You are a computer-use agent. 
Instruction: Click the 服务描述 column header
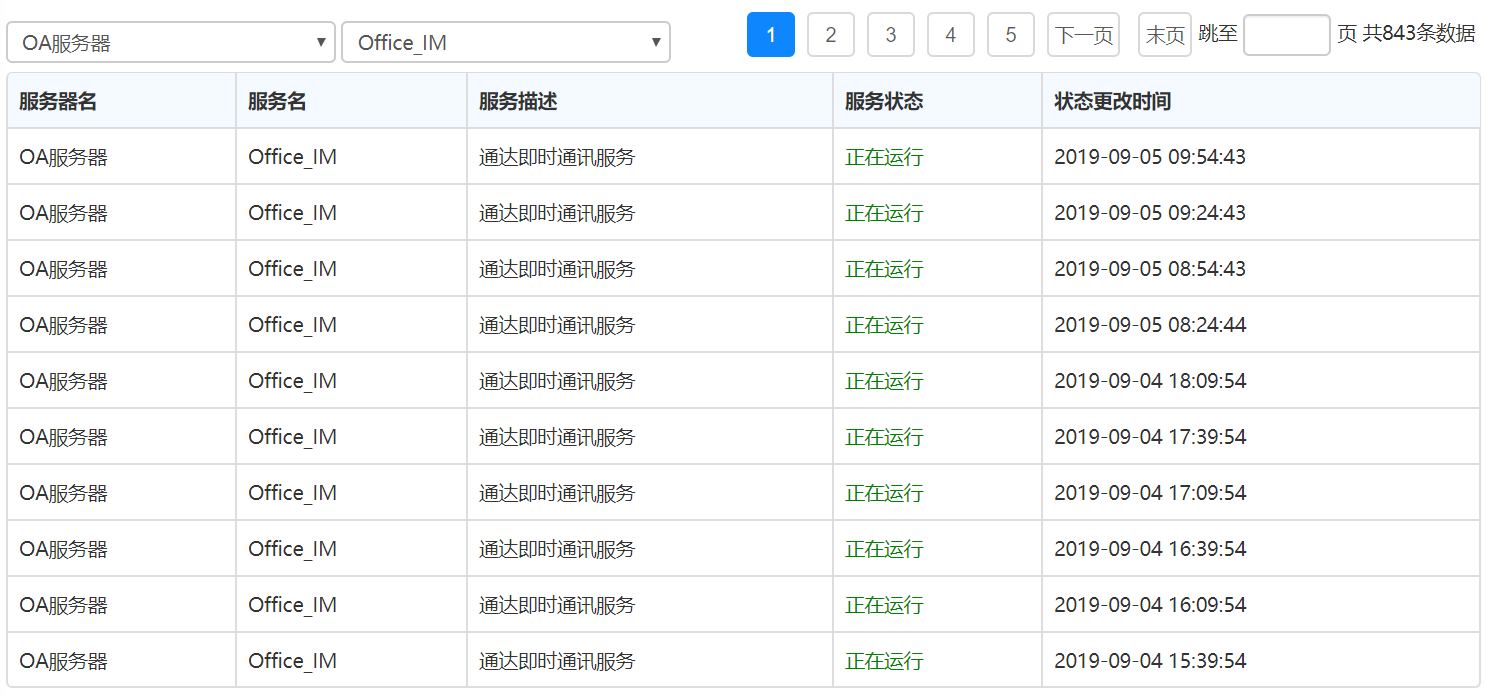pyautogui.click(x=518, y=101)
